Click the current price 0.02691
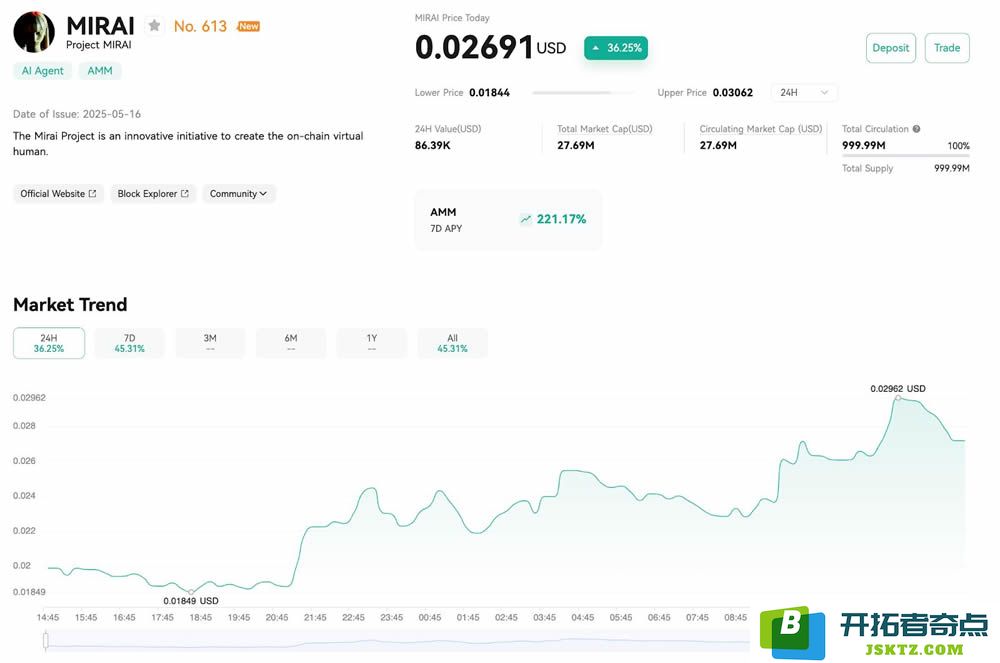 (x=474, y=48)
